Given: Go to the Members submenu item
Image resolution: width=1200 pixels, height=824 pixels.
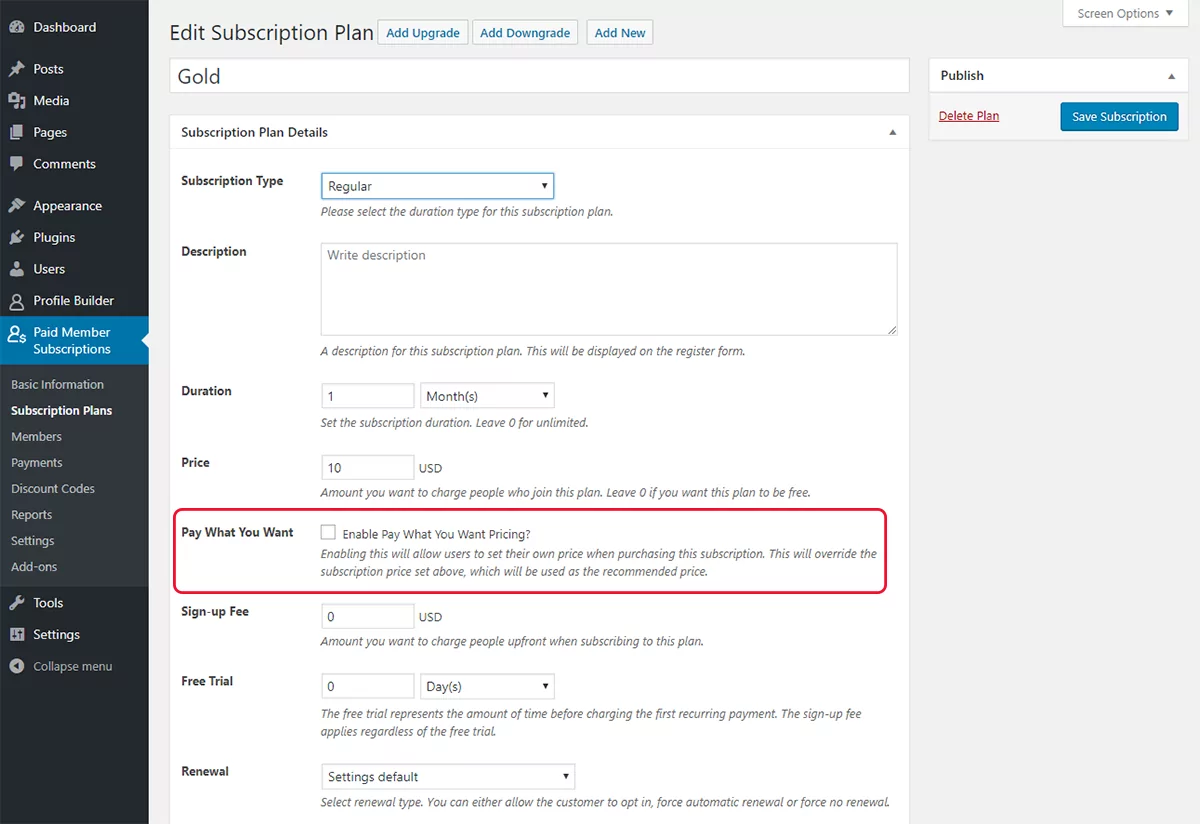Looking at the screenshot, I should [x=36, y=437].
